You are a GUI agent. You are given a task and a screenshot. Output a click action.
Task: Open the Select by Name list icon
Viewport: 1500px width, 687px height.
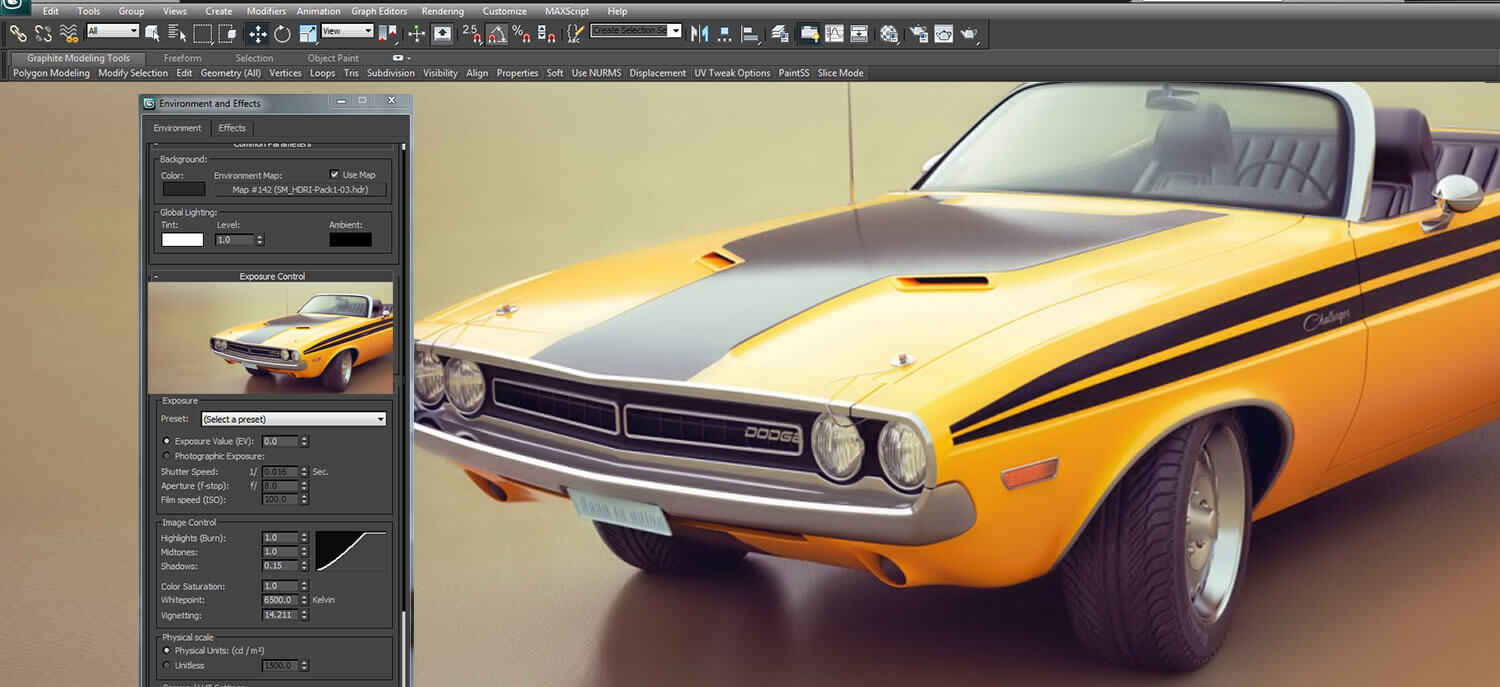177,33
